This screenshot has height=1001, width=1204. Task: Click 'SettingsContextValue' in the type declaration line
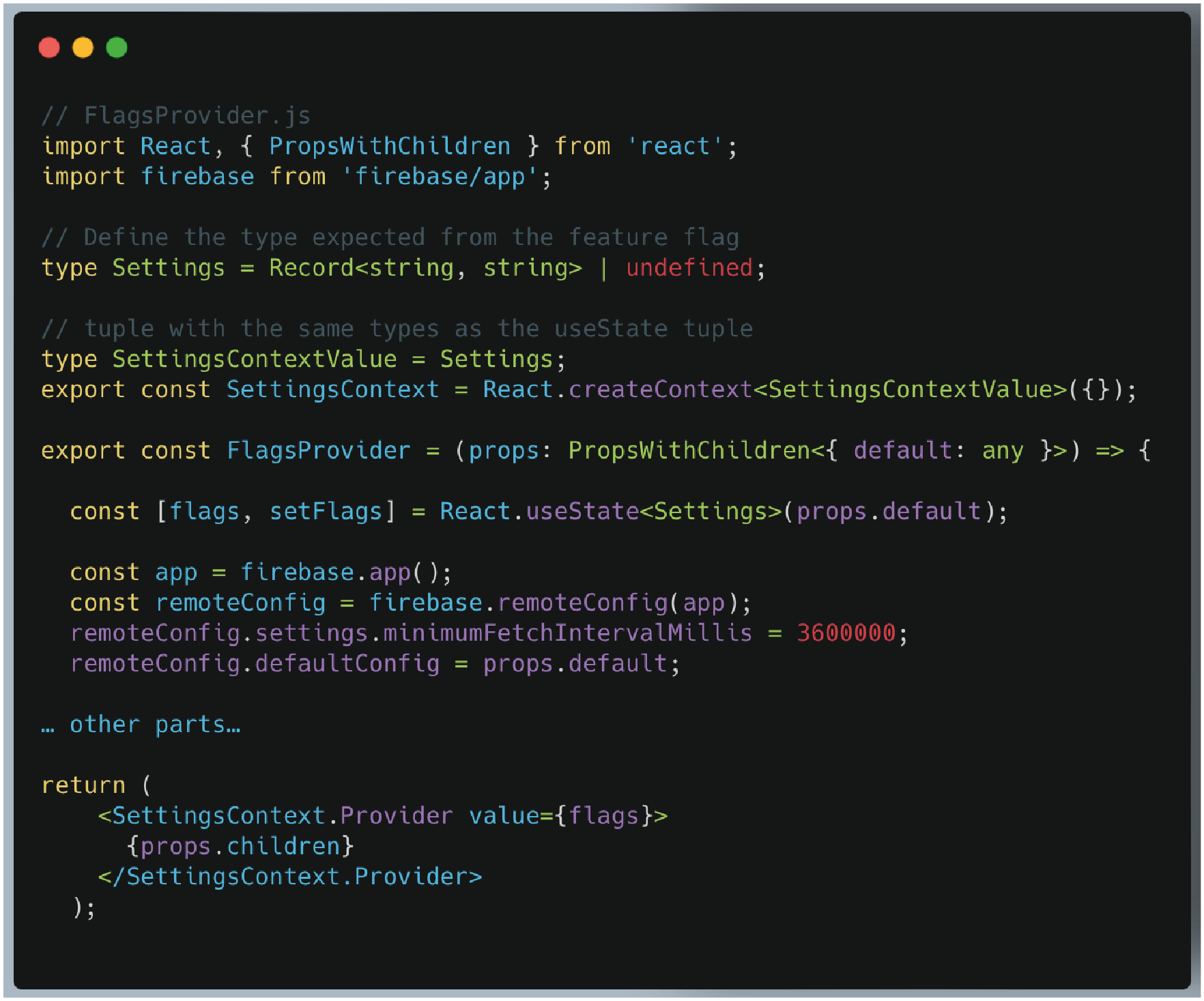(x=255, y=359)
